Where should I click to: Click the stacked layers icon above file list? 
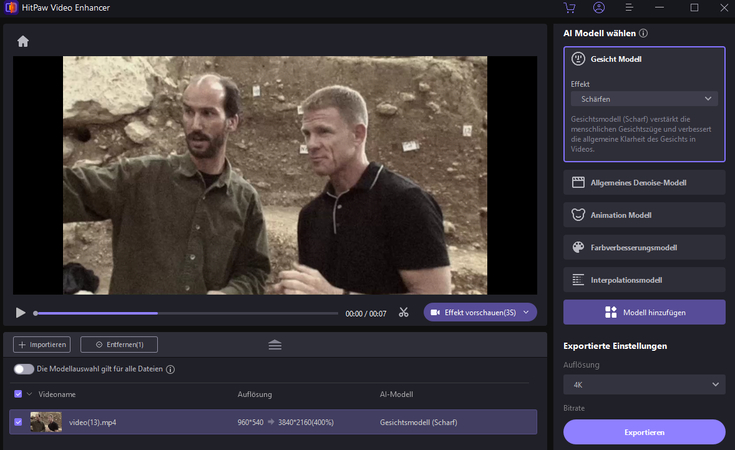(275, 345)
